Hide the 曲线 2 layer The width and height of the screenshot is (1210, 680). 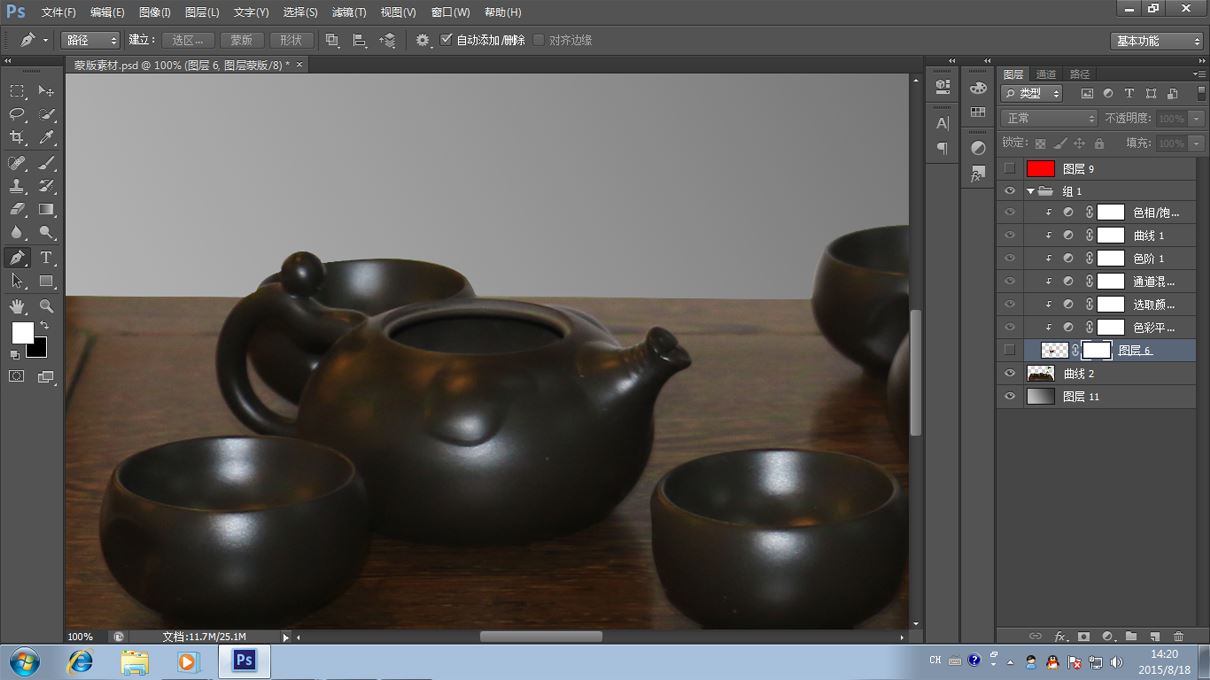pyautogui.click(x=1009, y=373)
